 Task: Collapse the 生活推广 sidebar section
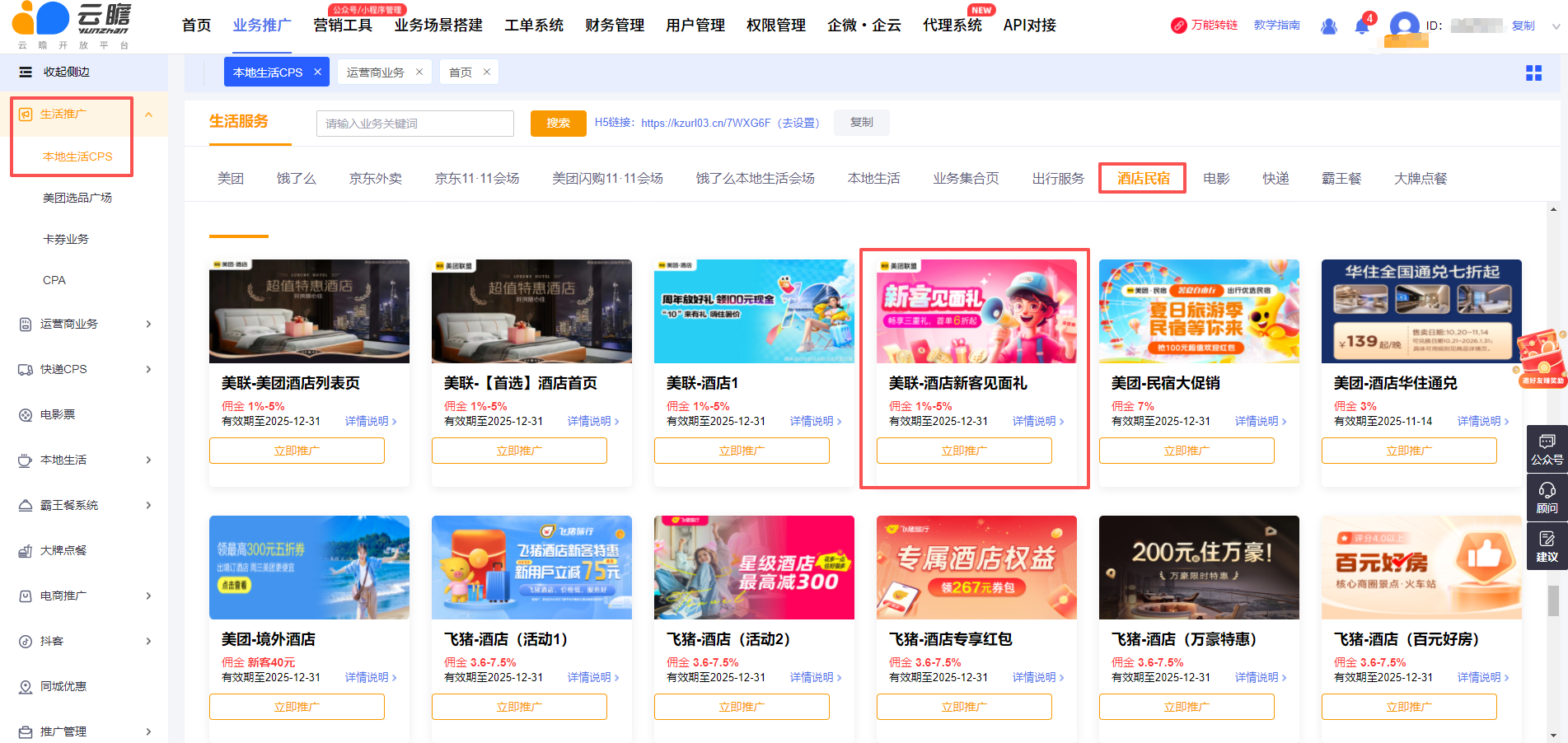(148, 114)
